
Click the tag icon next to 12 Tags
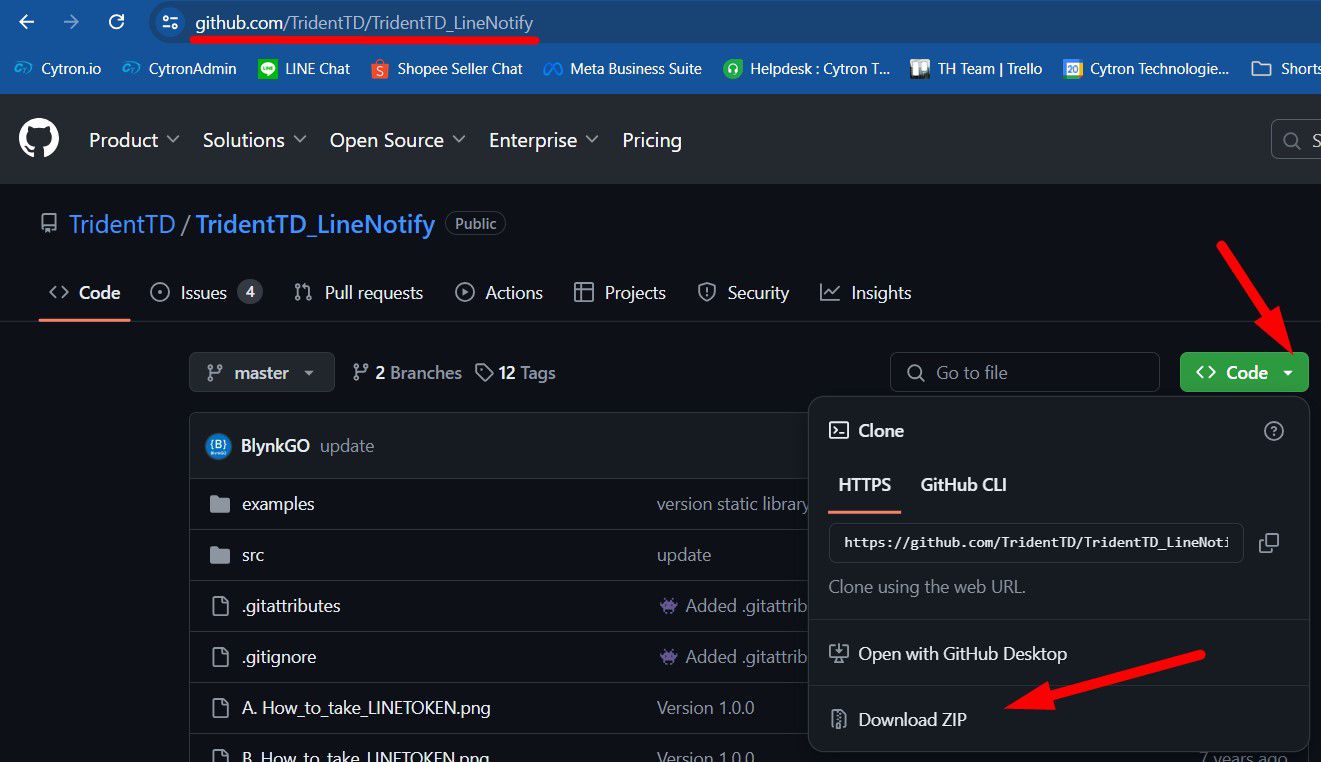pos(482,372)
